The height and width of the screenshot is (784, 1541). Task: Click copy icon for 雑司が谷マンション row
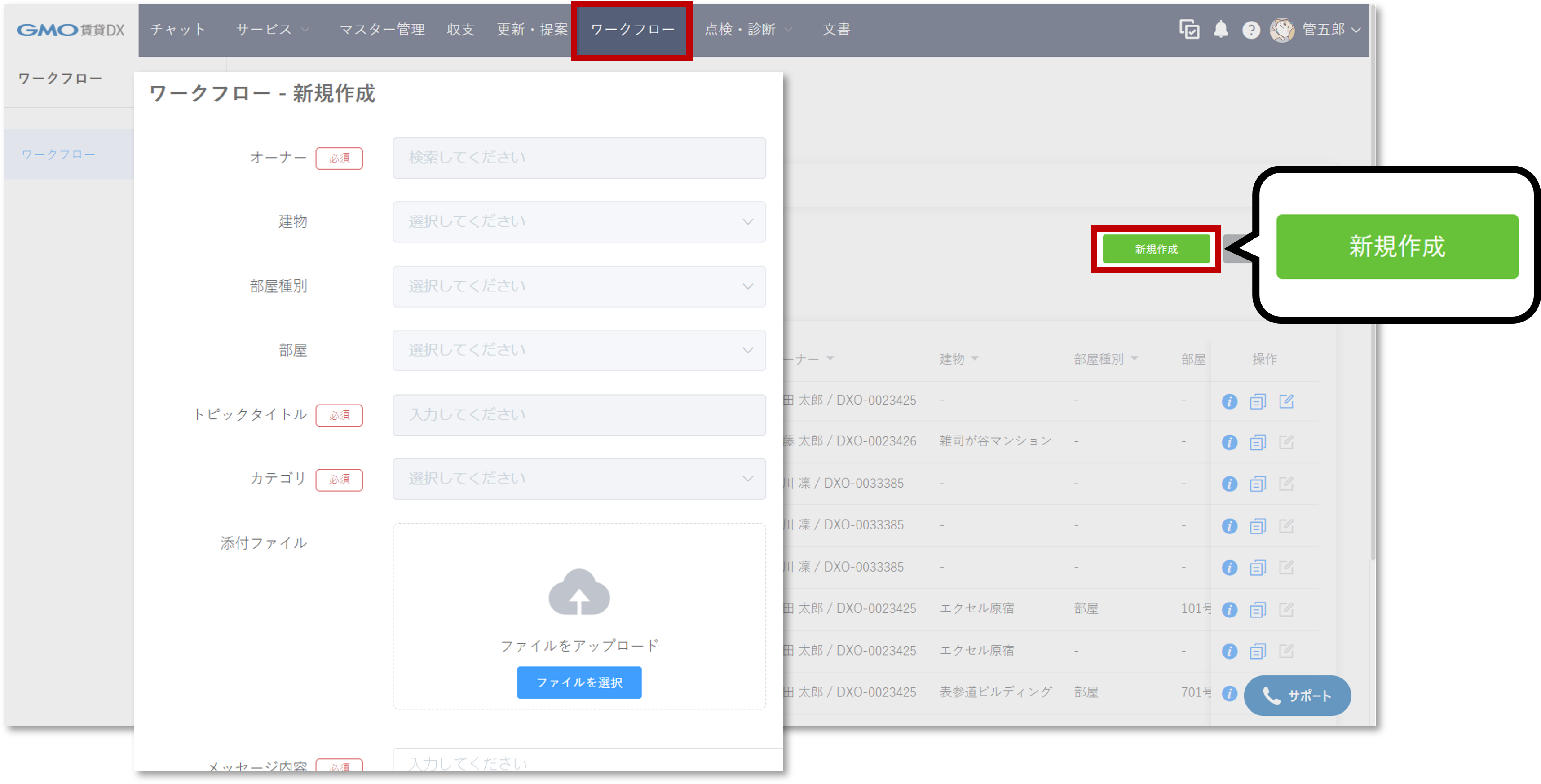click(x=1258, y=443)
